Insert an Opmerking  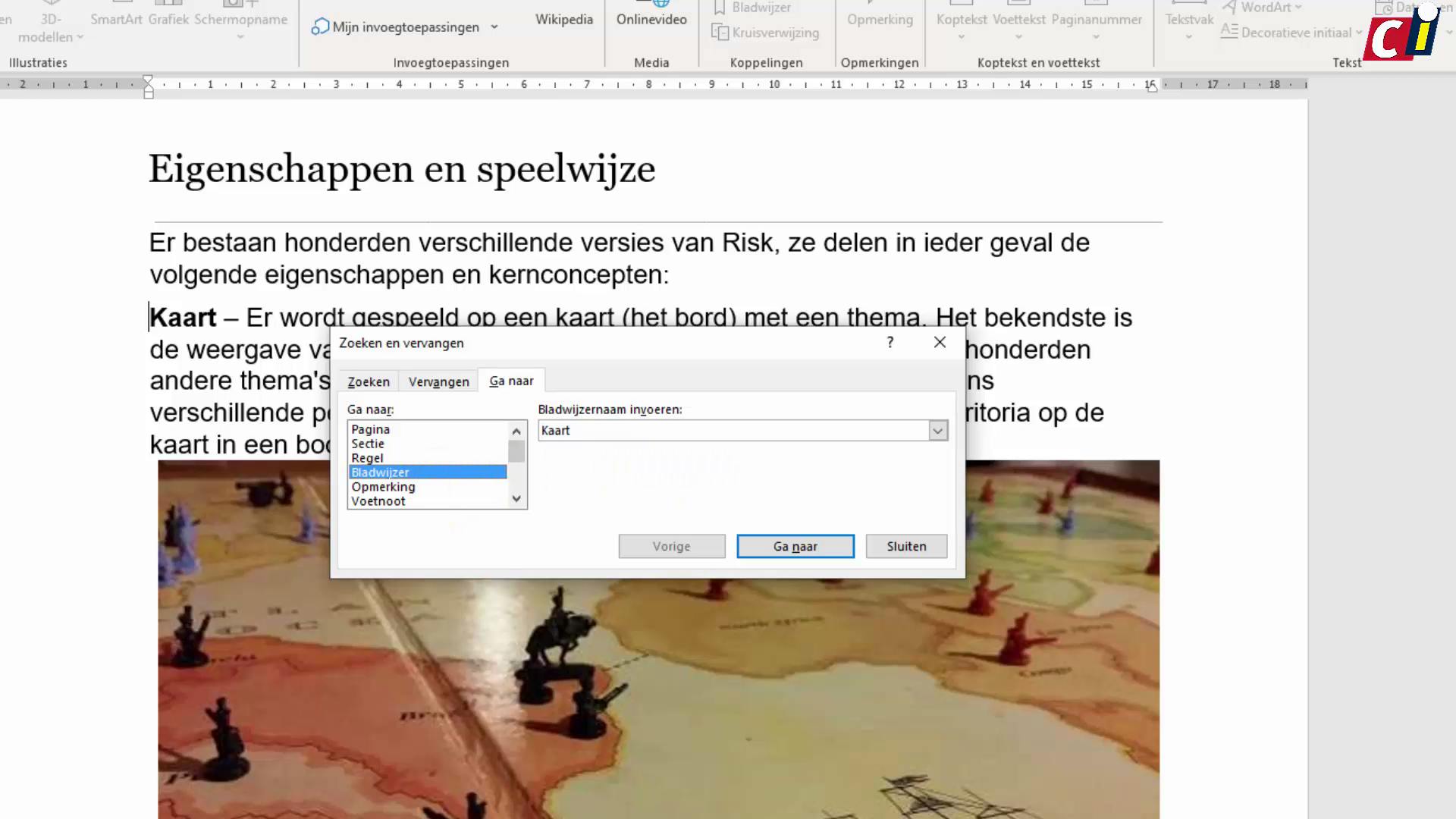[x=880, y=19]
